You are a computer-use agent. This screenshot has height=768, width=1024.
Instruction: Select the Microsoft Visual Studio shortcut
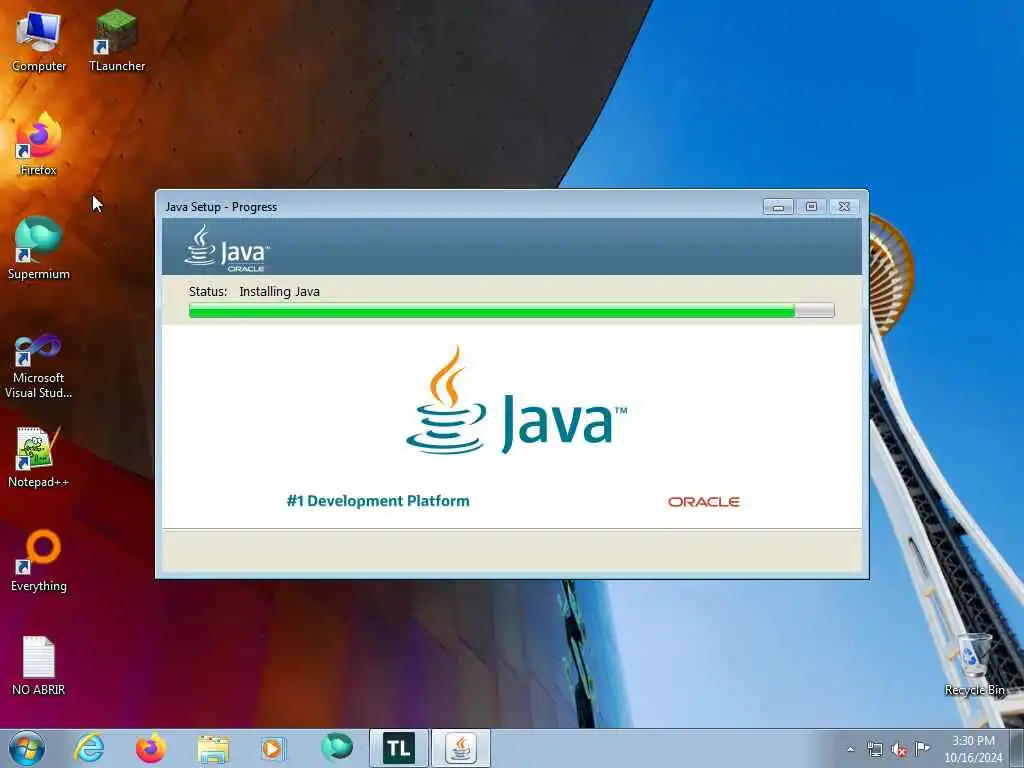39,366
